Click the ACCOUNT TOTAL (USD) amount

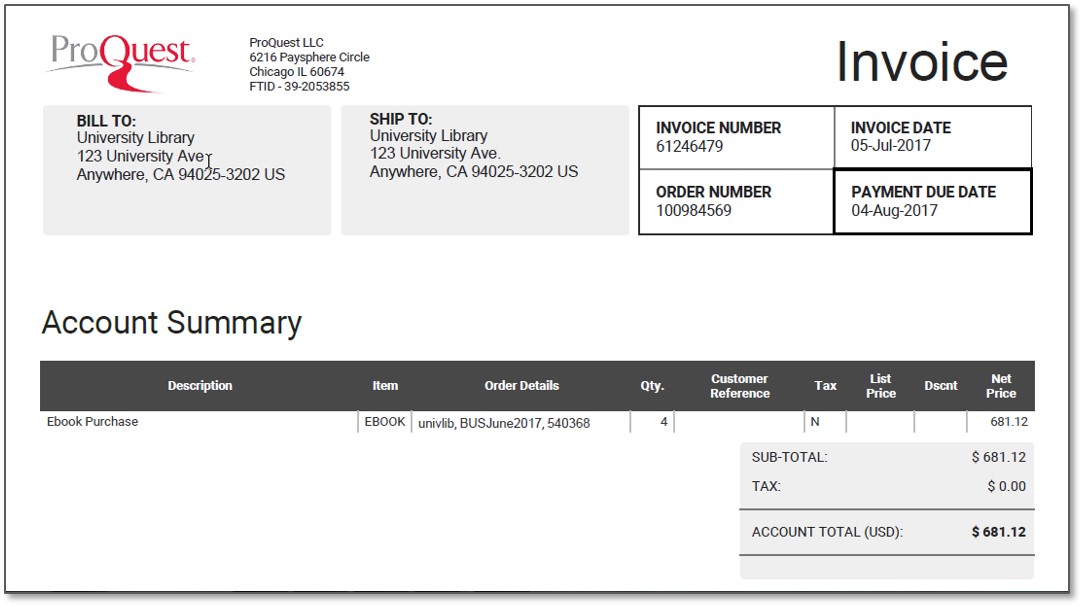[998, 532]
